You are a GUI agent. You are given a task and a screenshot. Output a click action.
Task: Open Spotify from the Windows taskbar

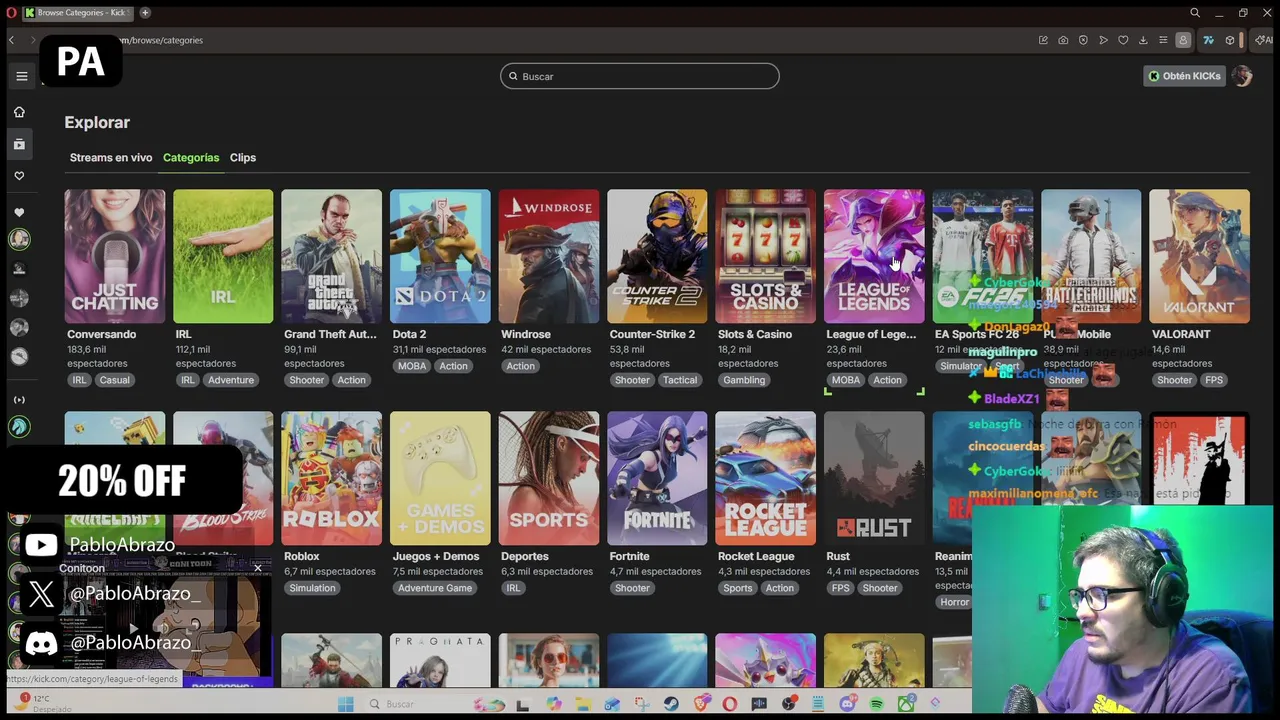877,704
